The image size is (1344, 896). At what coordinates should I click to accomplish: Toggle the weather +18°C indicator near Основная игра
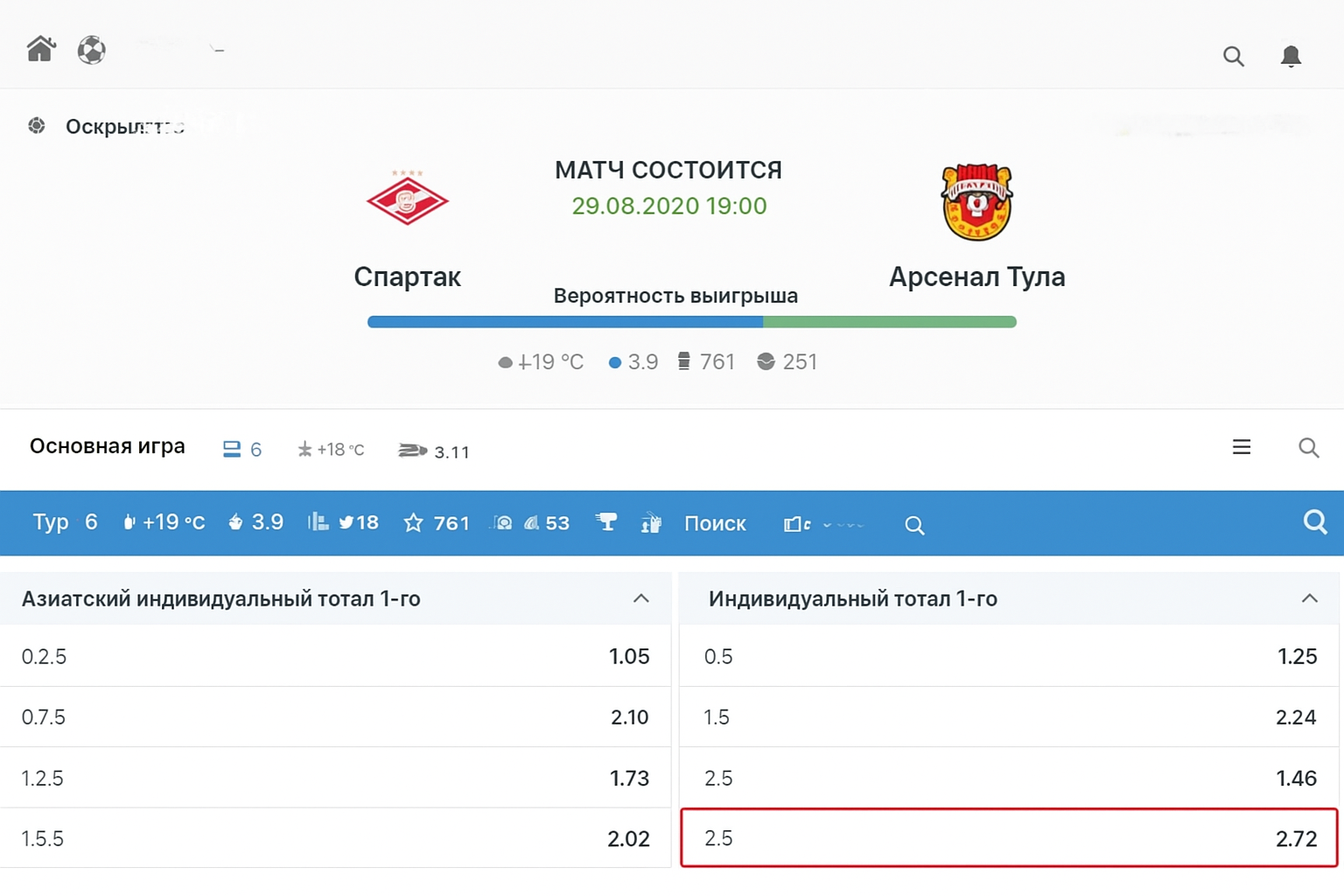[x=331, y=449]
